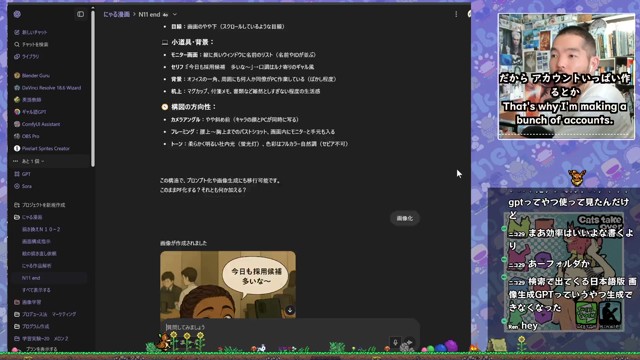This screenshot has height=360, width=640.
Task: Click the にゃる漫画 breadcrumb link
Action: click(116, 14)
